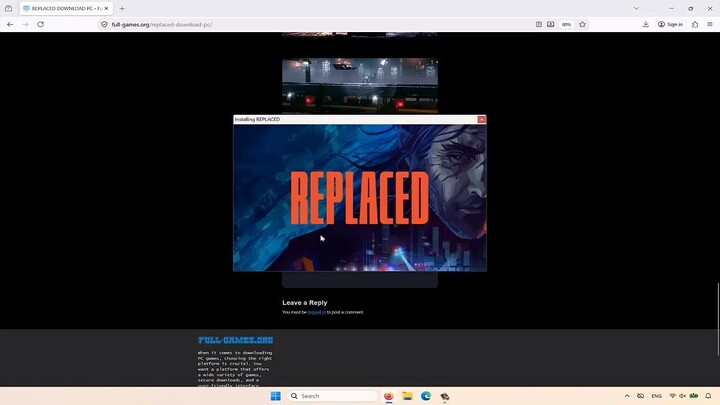Reload the current page
Image resolution: width=720 pixels, height=405 pixels.
click(40, 24)
